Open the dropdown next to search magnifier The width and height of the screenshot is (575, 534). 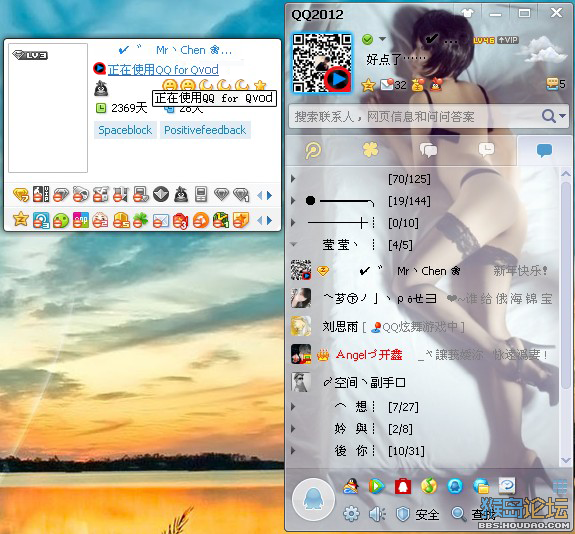pyautogui.click(x=563, y=116)
